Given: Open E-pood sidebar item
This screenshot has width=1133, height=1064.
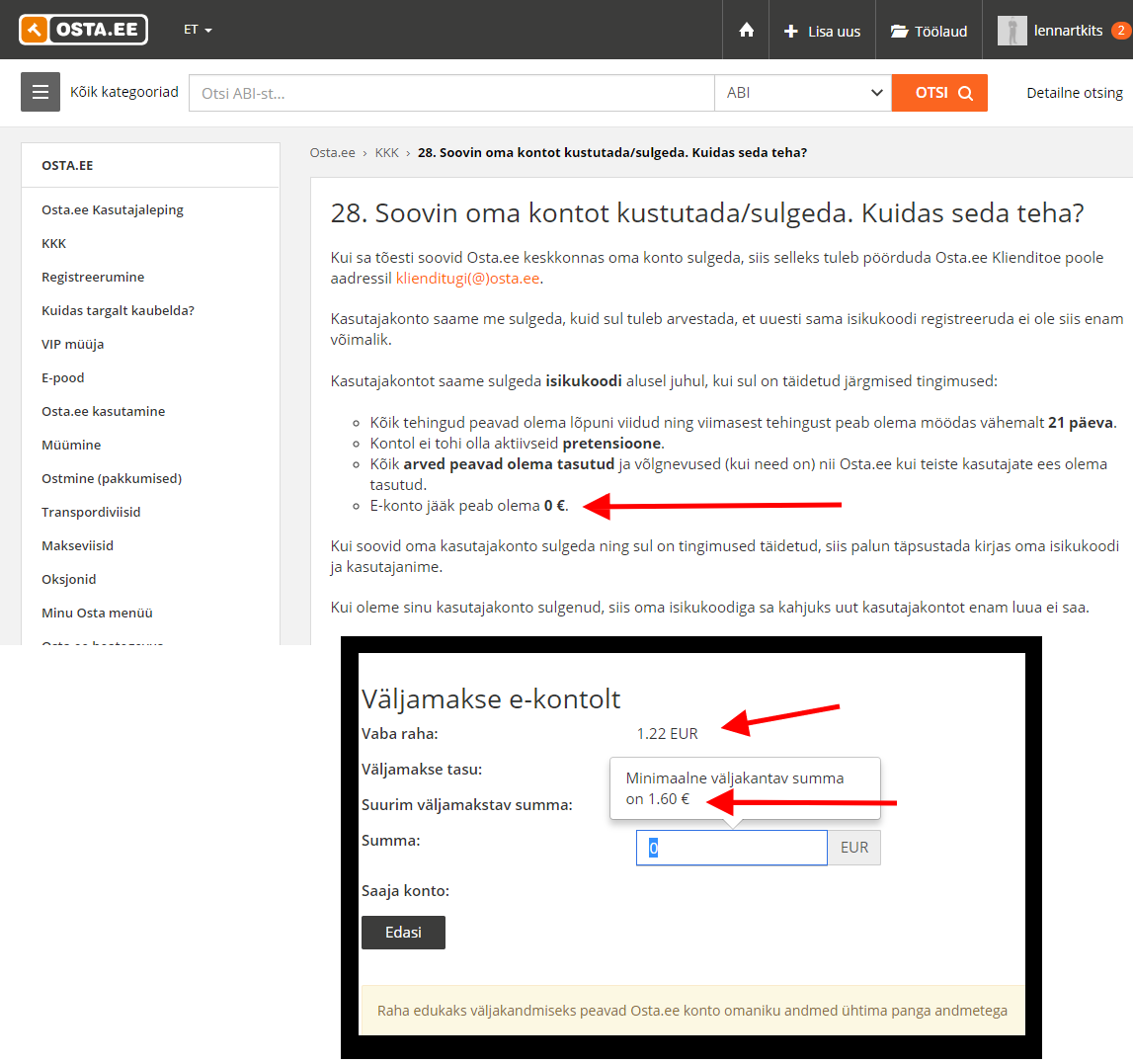Looking at the screenshot, I should click(63, 377).
